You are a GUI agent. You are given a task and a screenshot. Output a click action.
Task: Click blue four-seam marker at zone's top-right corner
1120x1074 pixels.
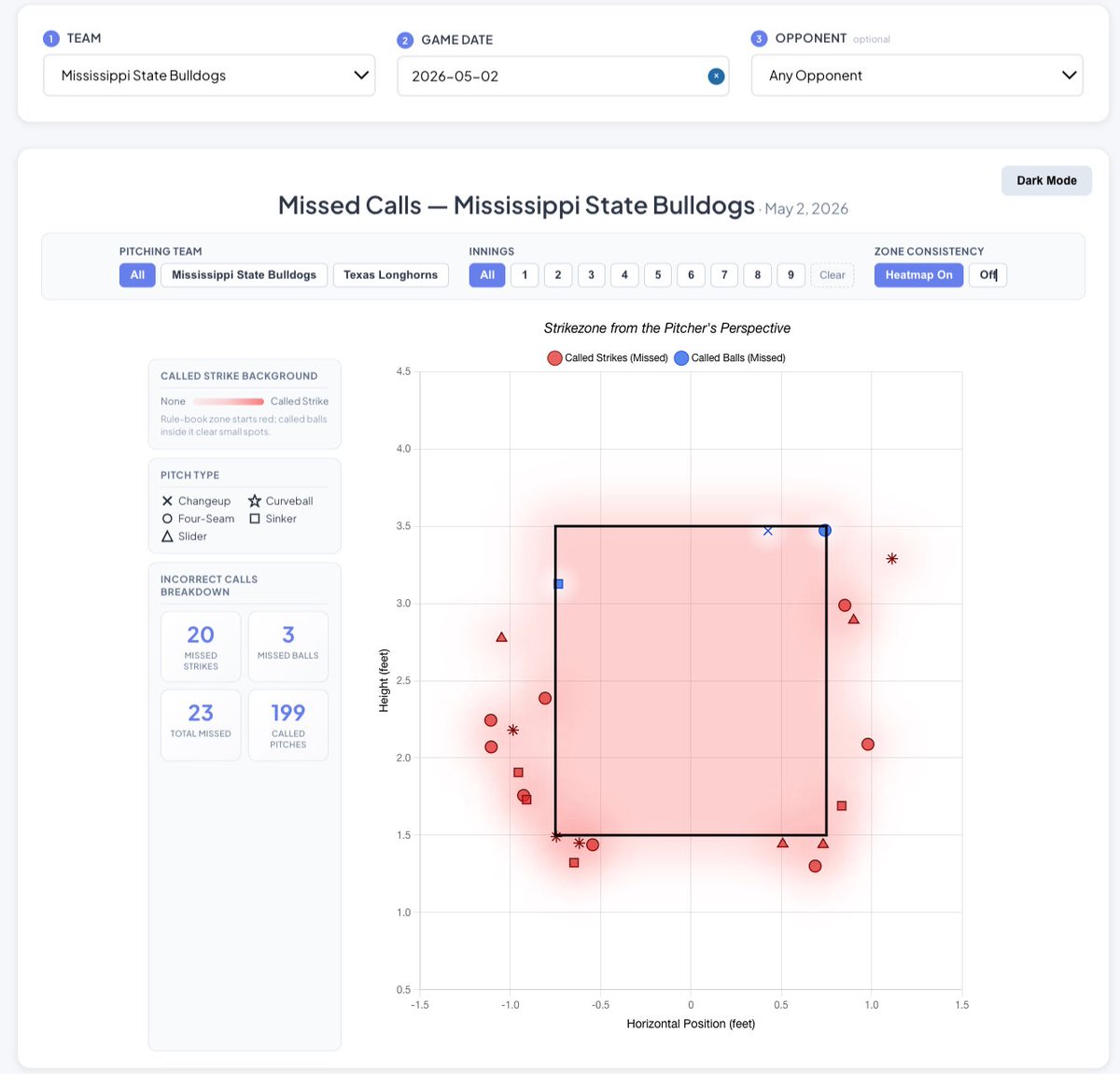tap(825, 531)
